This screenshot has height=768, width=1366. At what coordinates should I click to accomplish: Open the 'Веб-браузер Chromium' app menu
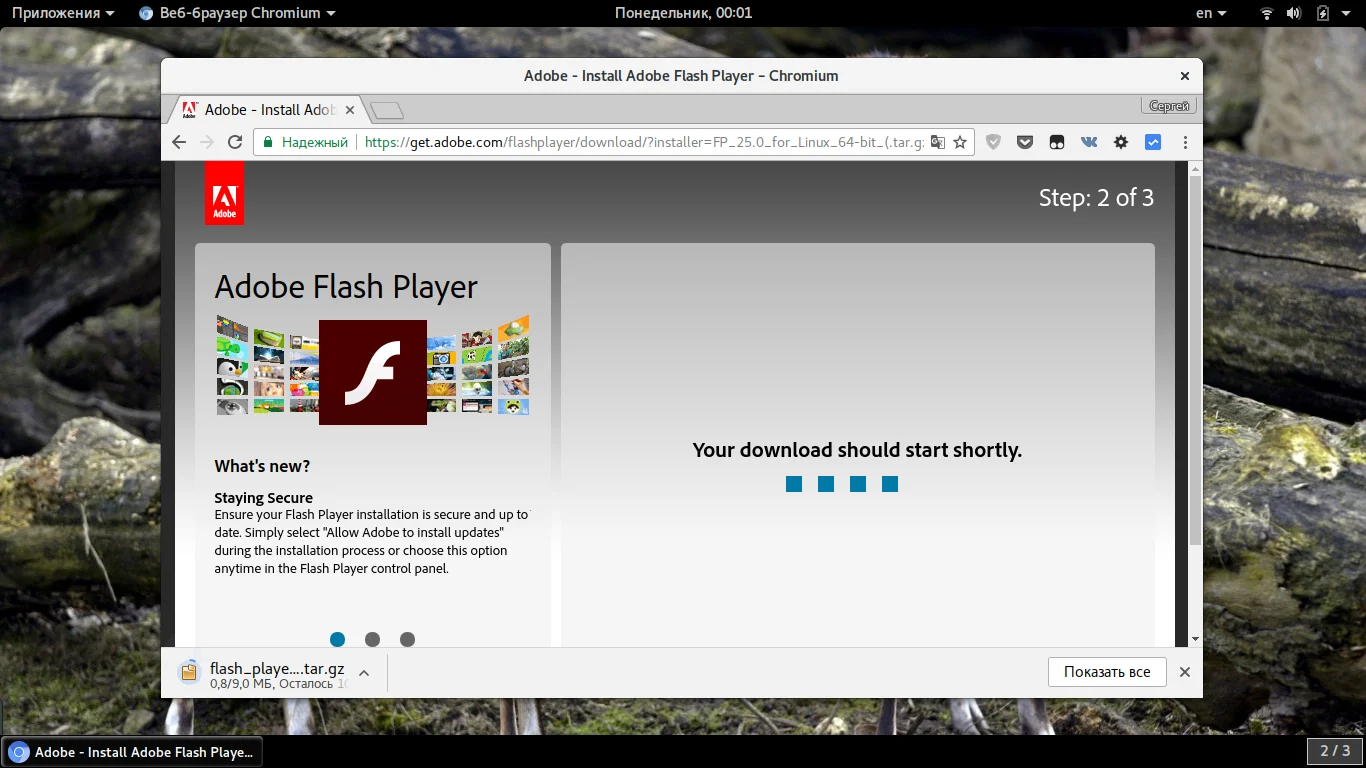pyautogui.click(x=237, y=13)
